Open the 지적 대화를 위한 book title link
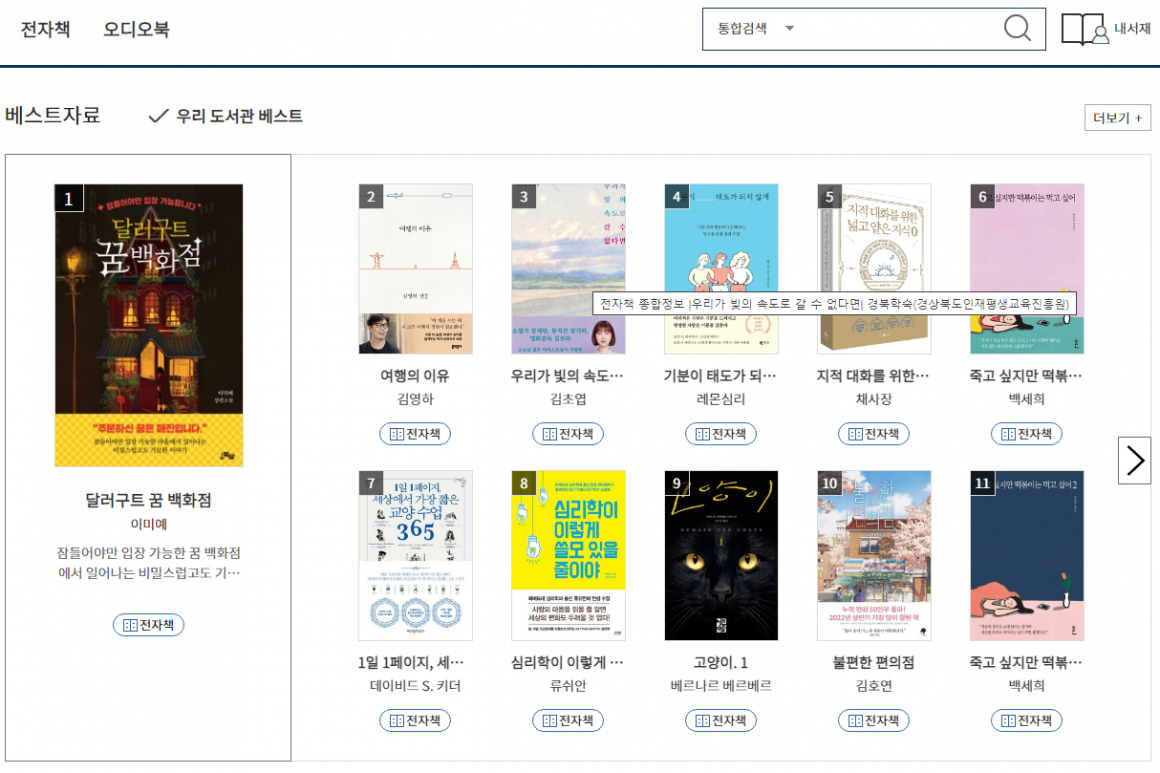Screen dimensions: 1160x773 click(873, 376)
